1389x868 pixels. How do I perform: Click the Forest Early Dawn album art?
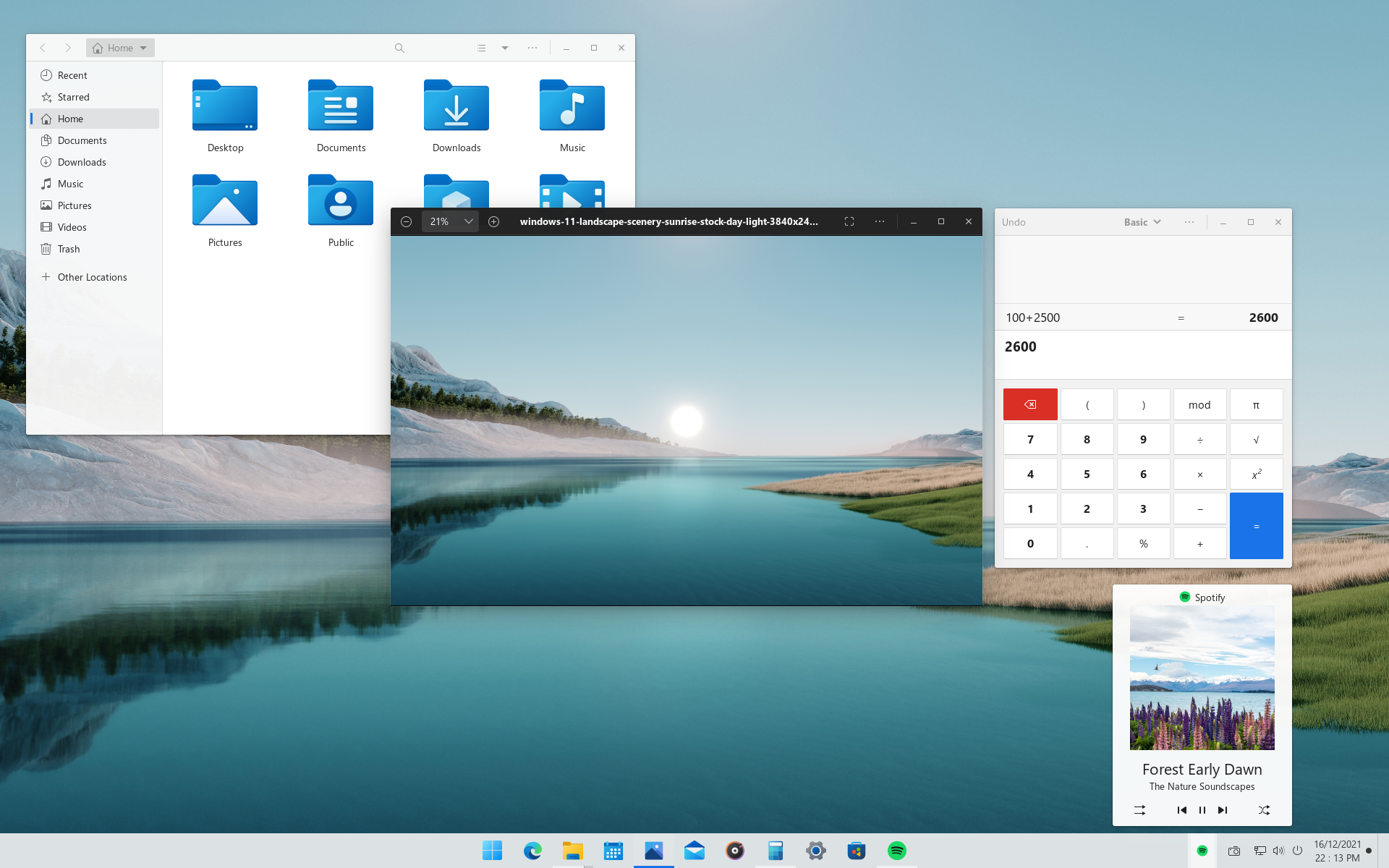pos(1202,678)
